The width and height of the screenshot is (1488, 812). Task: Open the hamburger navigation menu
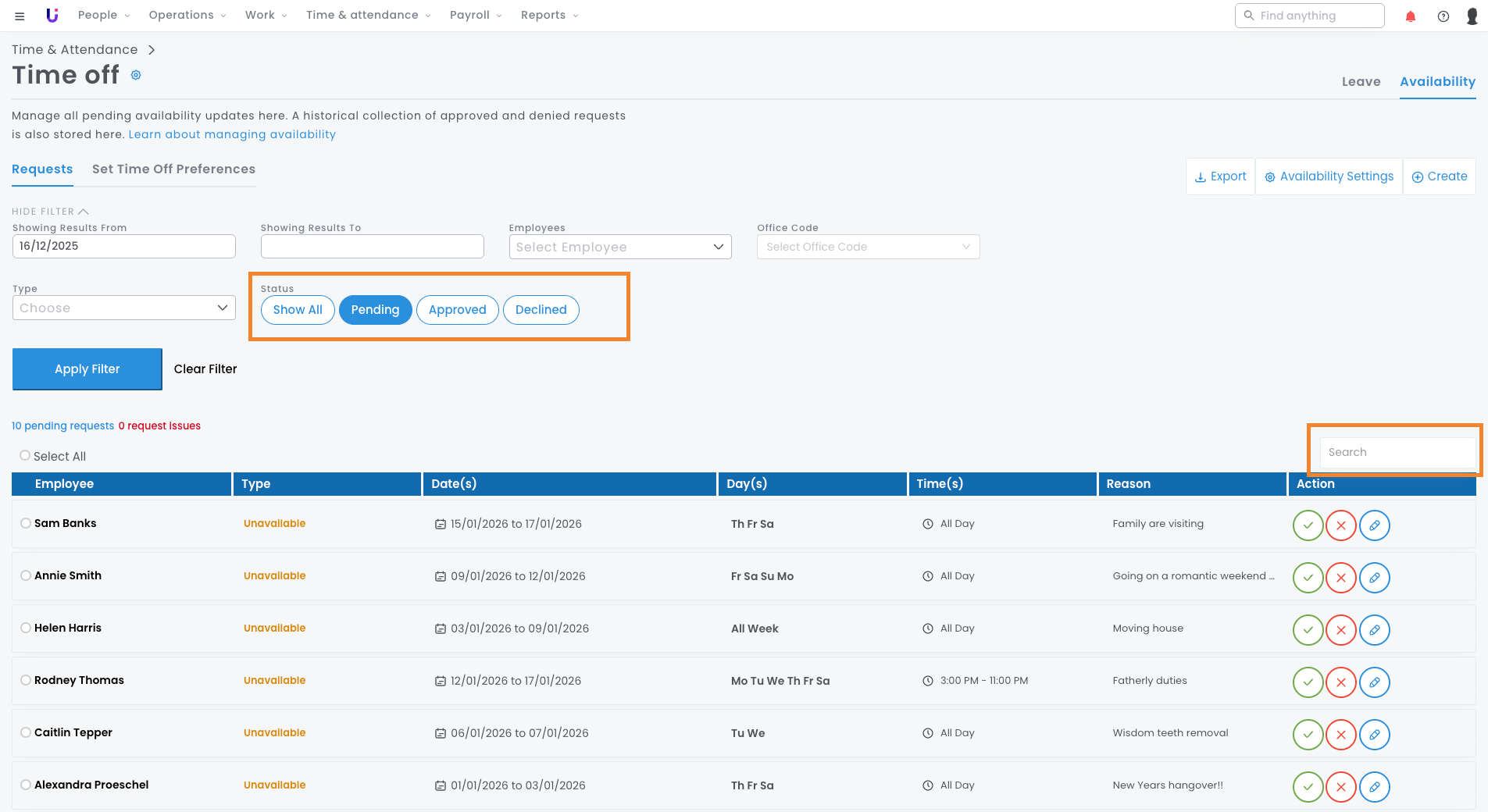tap(20, 16)
